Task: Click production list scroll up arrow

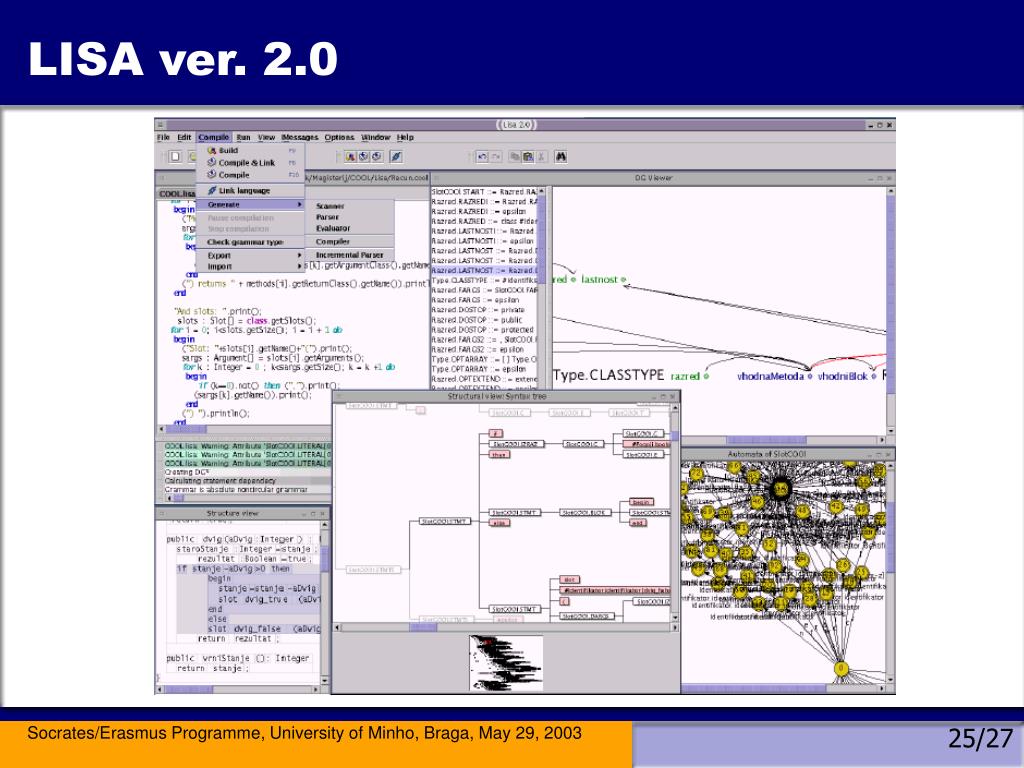Action: (541, 191)
